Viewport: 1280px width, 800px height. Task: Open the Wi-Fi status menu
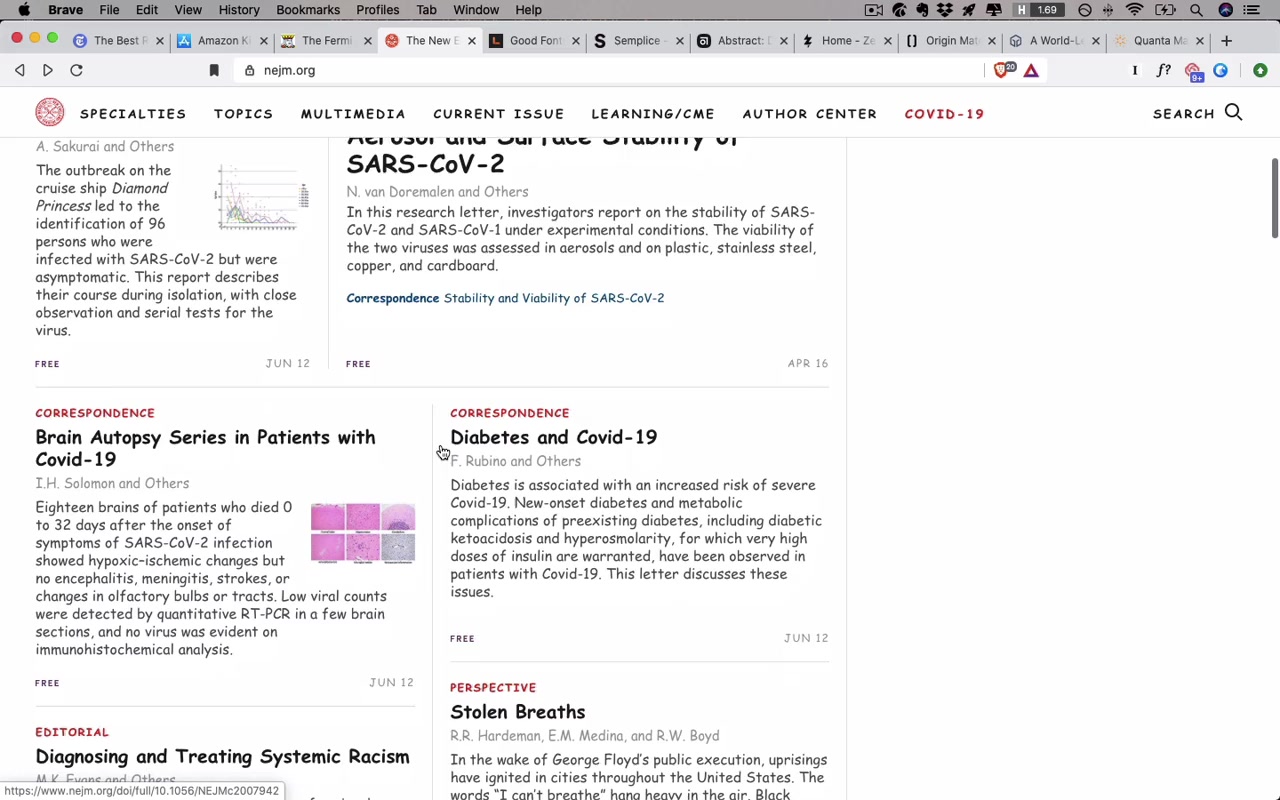tap(1134, 10)
